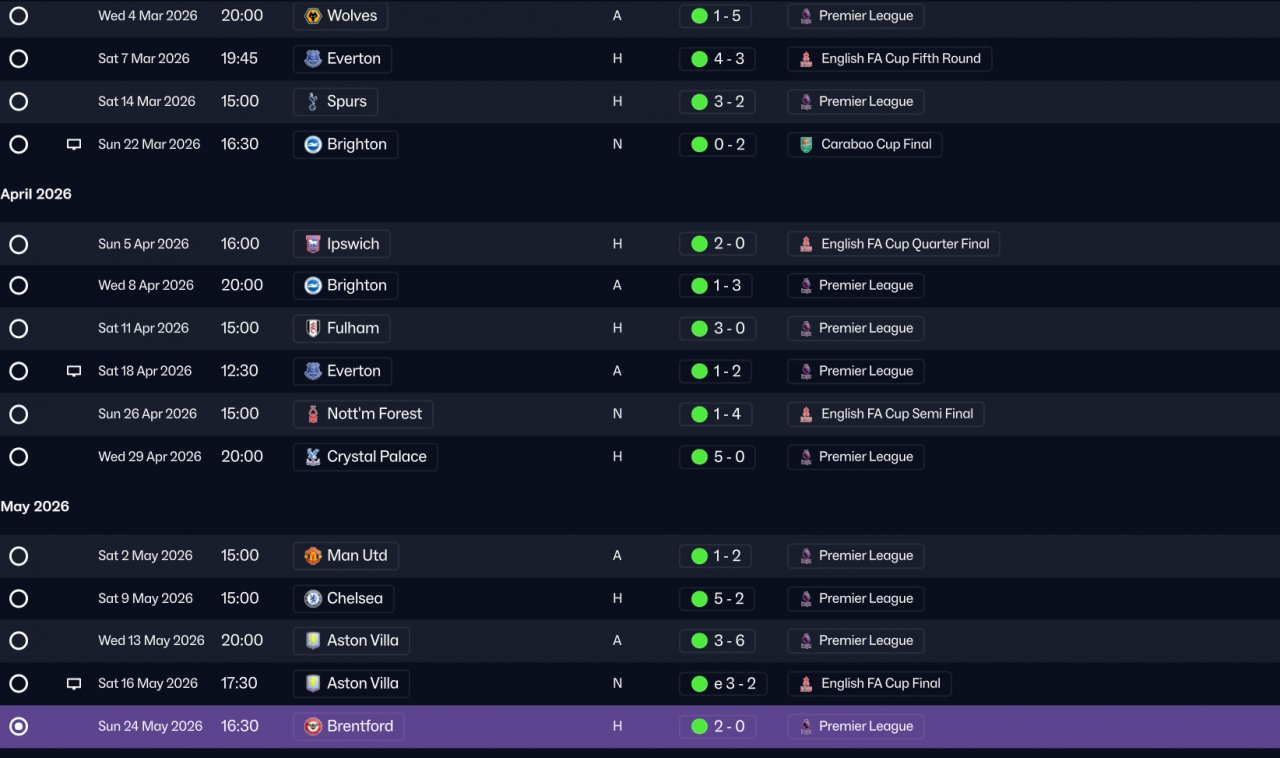
Task: Open the Aston Villa 3 - 6 match result
Action: [717, 641]
